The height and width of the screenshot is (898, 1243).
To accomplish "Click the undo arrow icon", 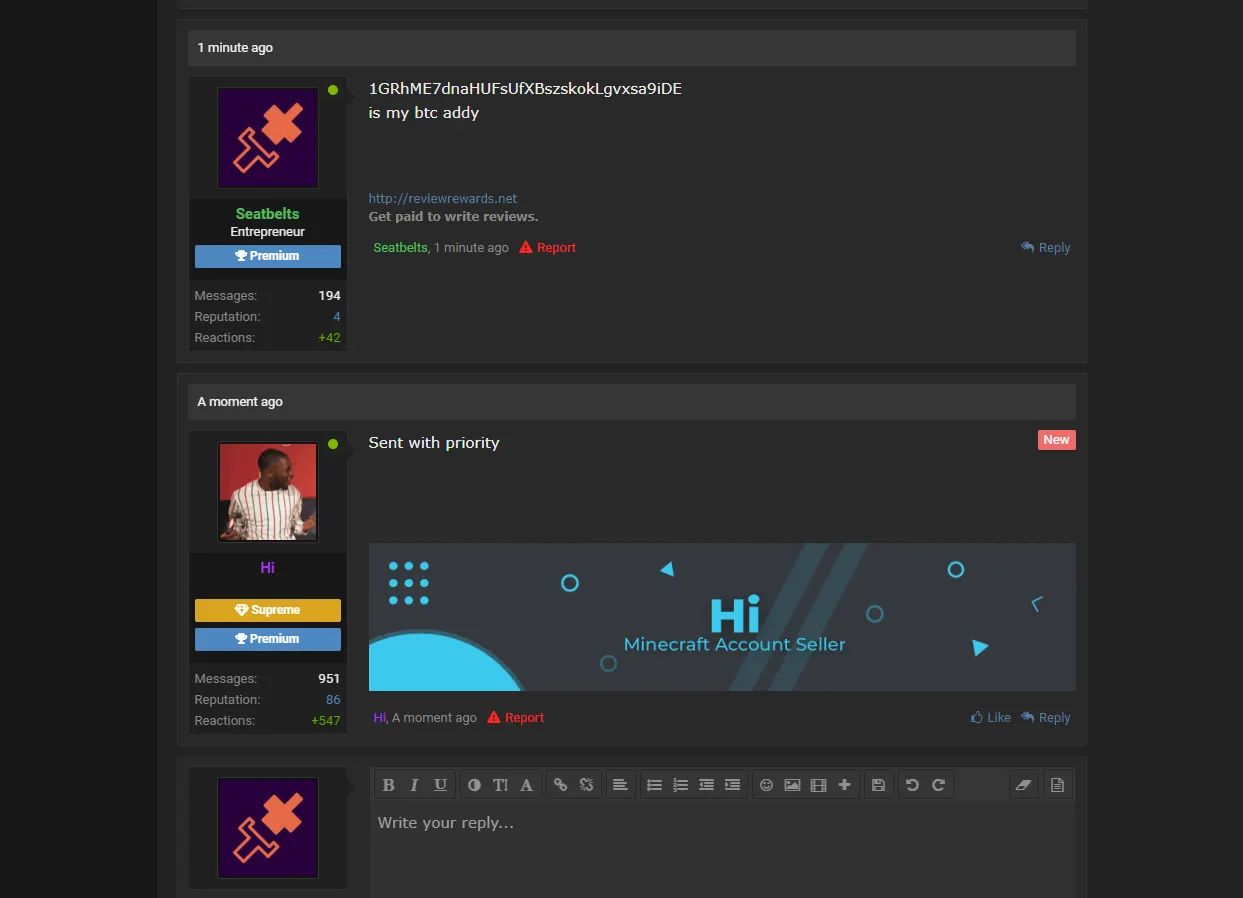I will pos(912,785).
